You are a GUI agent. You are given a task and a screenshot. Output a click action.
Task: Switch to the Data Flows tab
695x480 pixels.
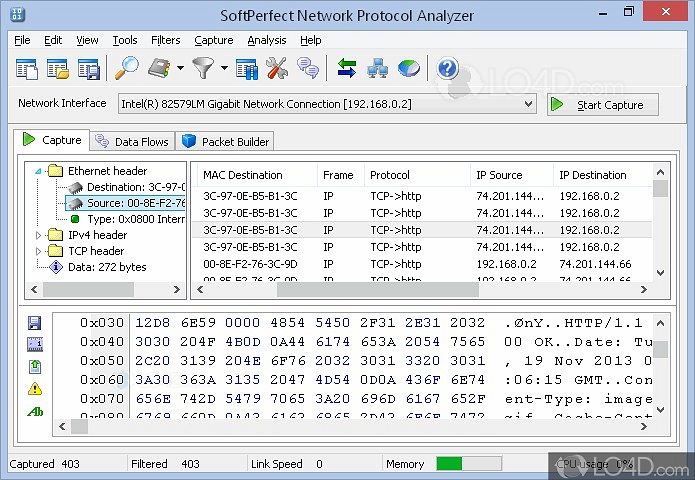coord(131,142)
